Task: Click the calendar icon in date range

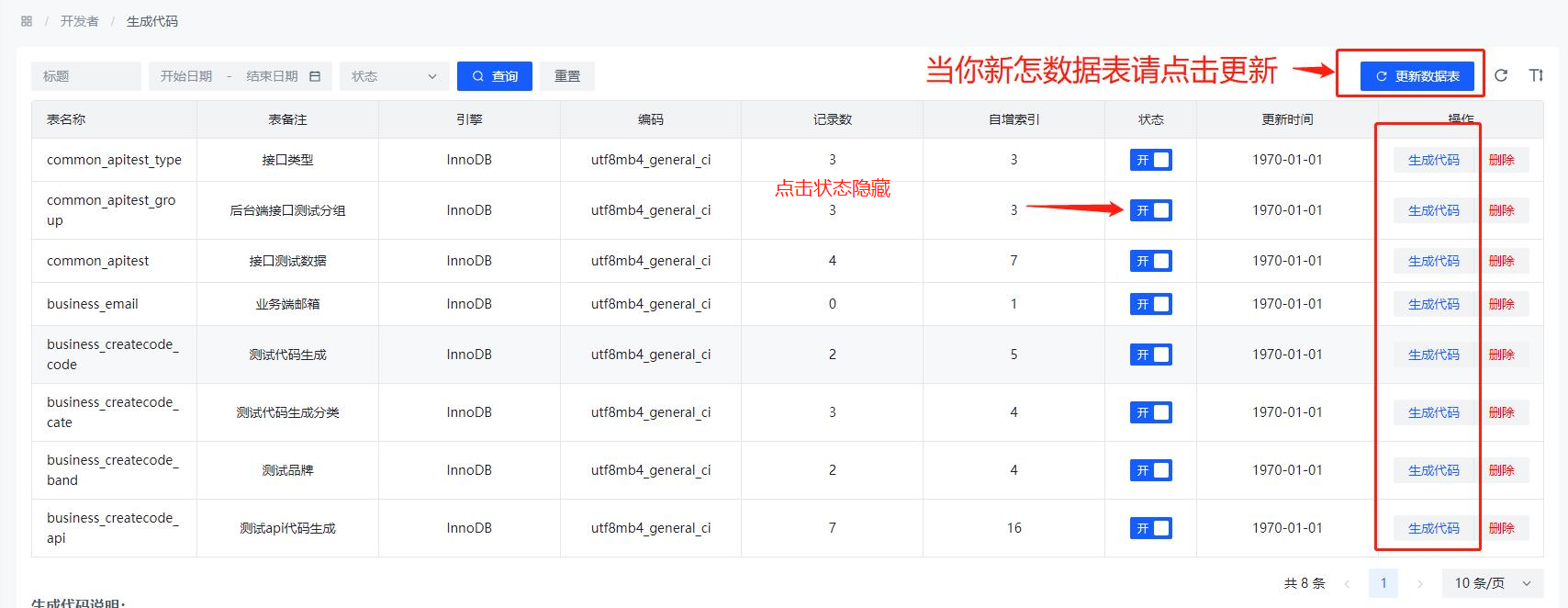Action: (x=315, y=76)
